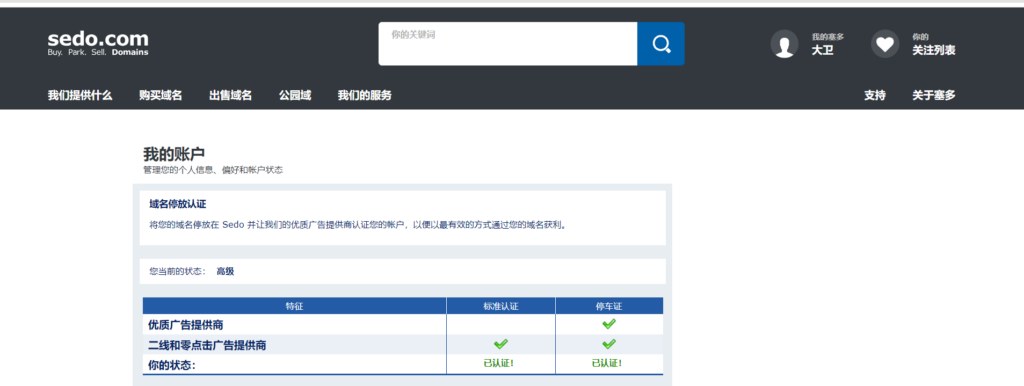Open the 公园域 menu
The height and width of the screenshot is (386, 1024).
coord(295,95)
